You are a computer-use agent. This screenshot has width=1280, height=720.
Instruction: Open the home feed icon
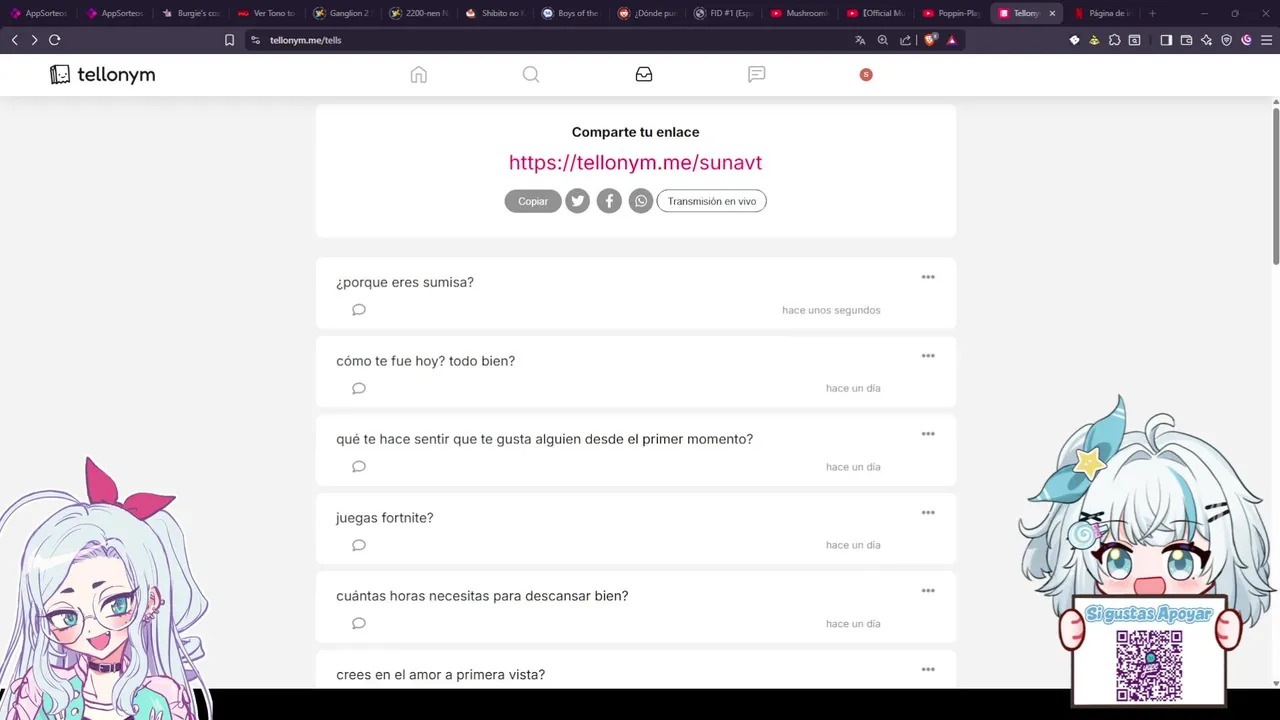[x=419, y=75]
